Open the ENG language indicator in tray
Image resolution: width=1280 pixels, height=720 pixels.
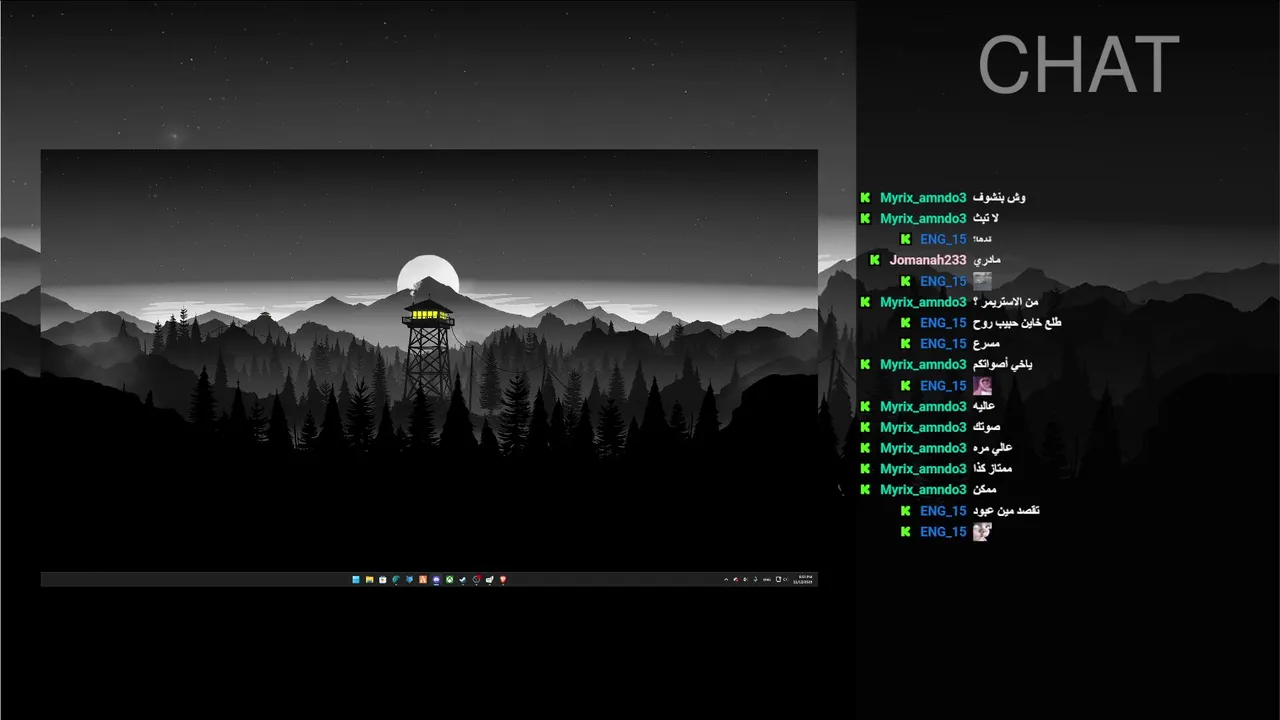click(767, 579)
